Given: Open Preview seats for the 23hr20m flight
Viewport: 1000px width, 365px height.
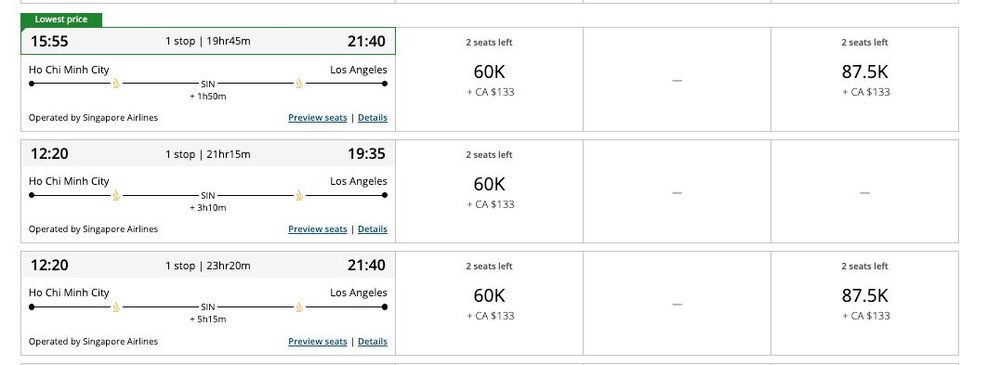Looking at the screenshot, I should click(x=318, y=341).
